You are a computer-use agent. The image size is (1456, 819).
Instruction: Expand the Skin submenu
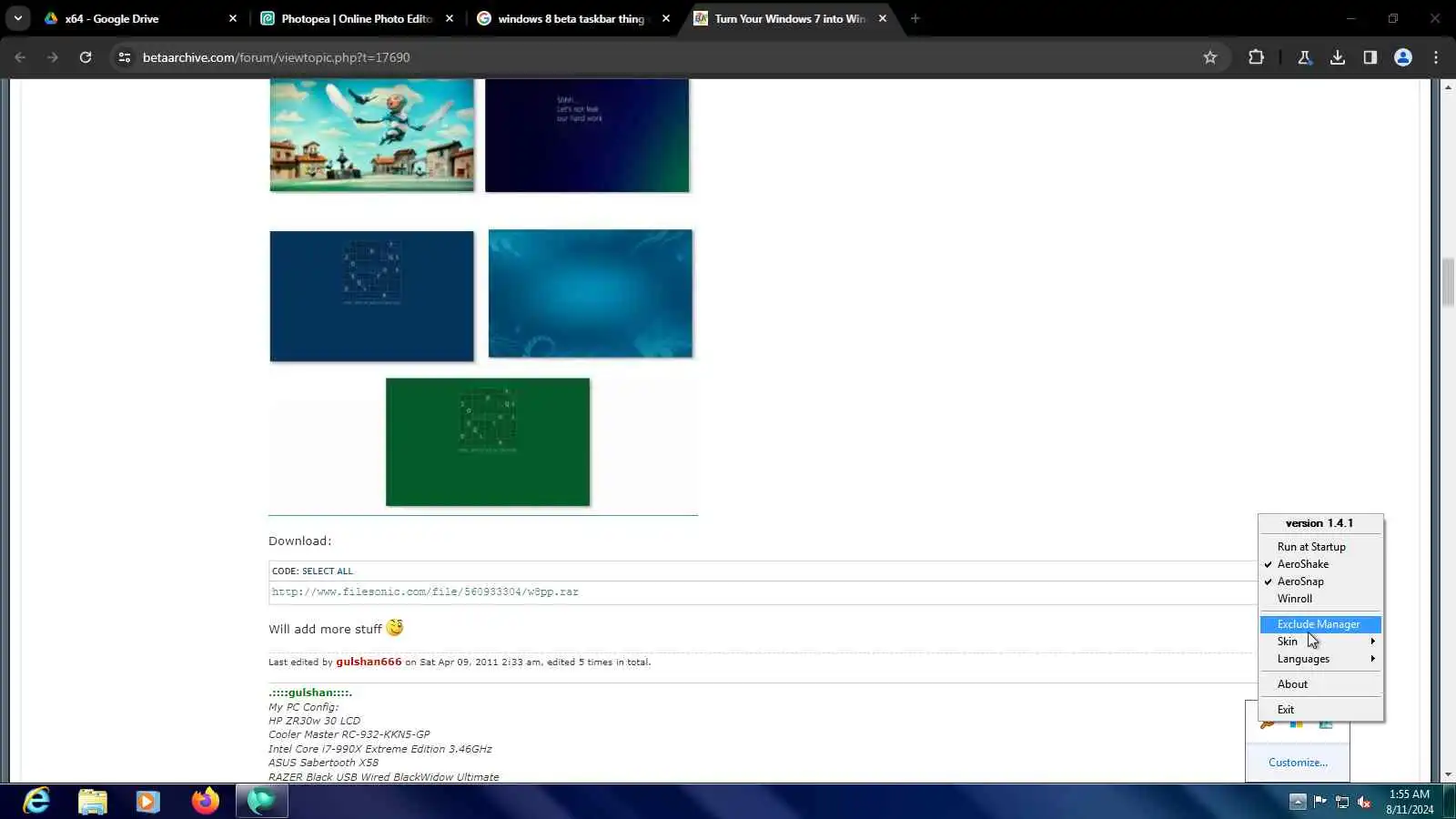pos(1320,642)
